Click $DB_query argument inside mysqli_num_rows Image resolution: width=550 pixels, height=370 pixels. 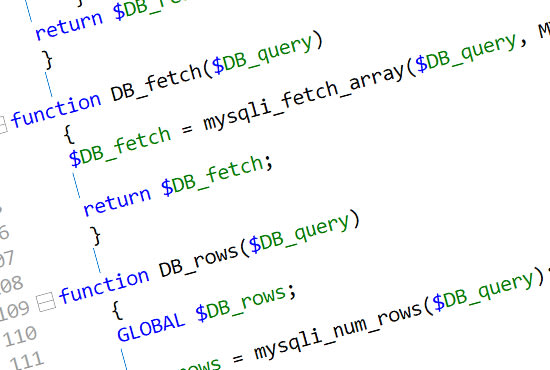(x=483, y=292)
